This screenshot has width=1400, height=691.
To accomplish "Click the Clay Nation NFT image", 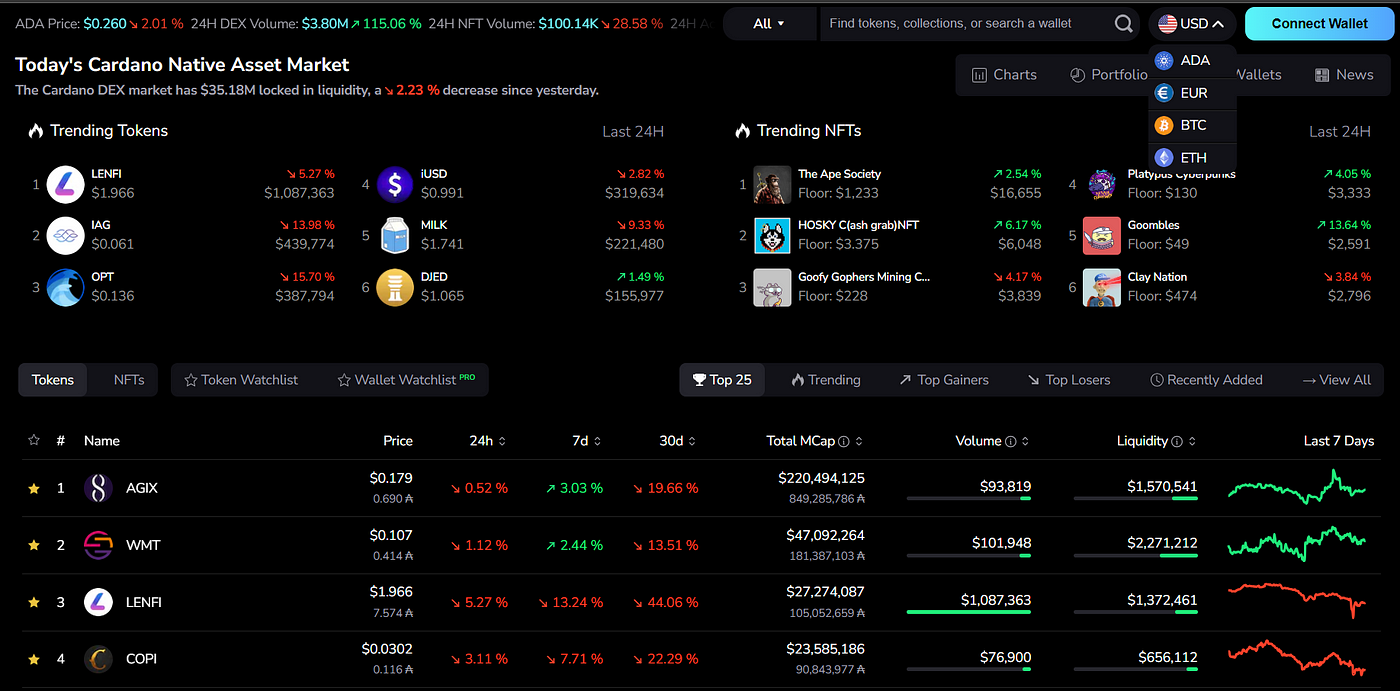I will pos(1102,288).
